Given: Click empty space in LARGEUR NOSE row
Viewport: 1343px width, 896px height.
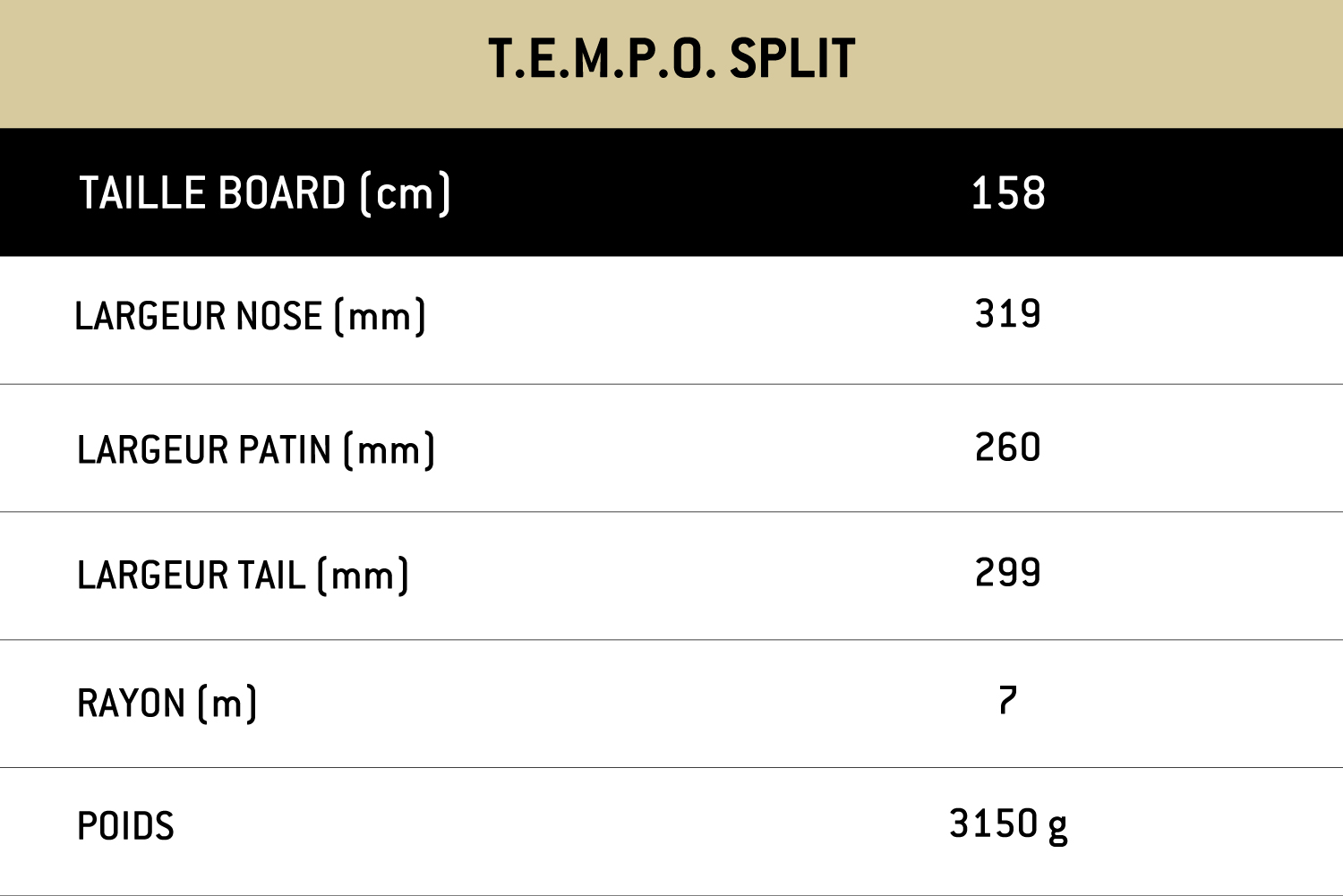Looking at the screenshot, I should pyautogui.click(x=671, y=320).
